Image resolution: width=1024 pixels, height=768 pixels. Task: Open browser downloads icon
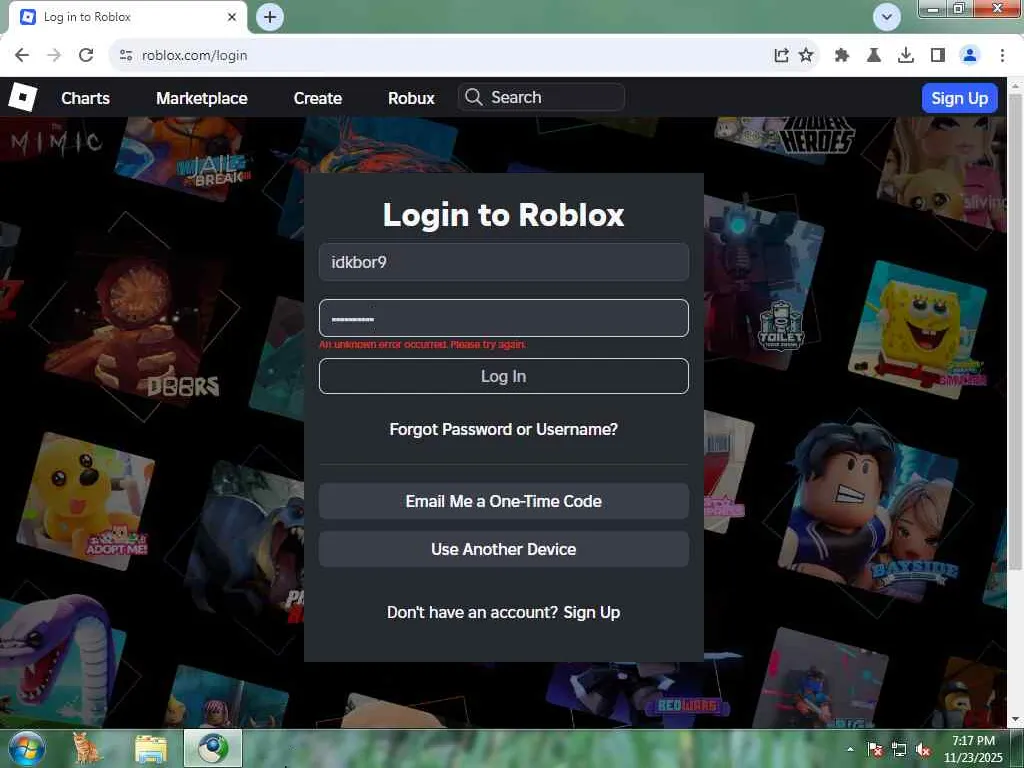[x=905, y=56]
